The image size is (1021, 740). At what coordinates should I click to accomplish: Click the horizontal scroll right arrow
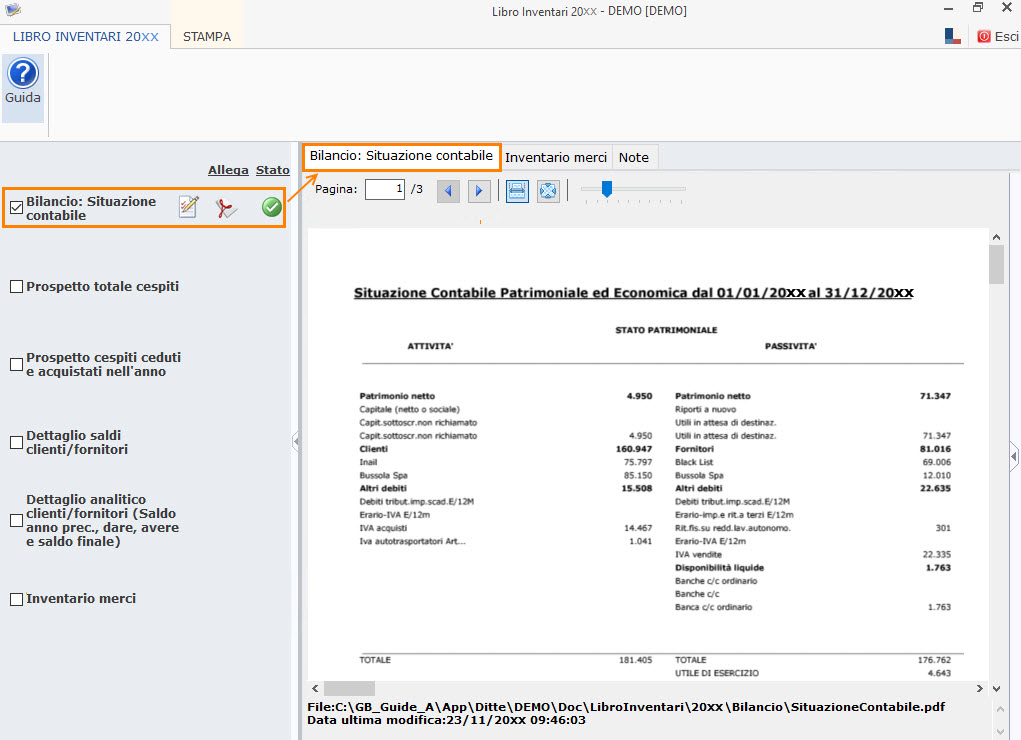point(979,689)
